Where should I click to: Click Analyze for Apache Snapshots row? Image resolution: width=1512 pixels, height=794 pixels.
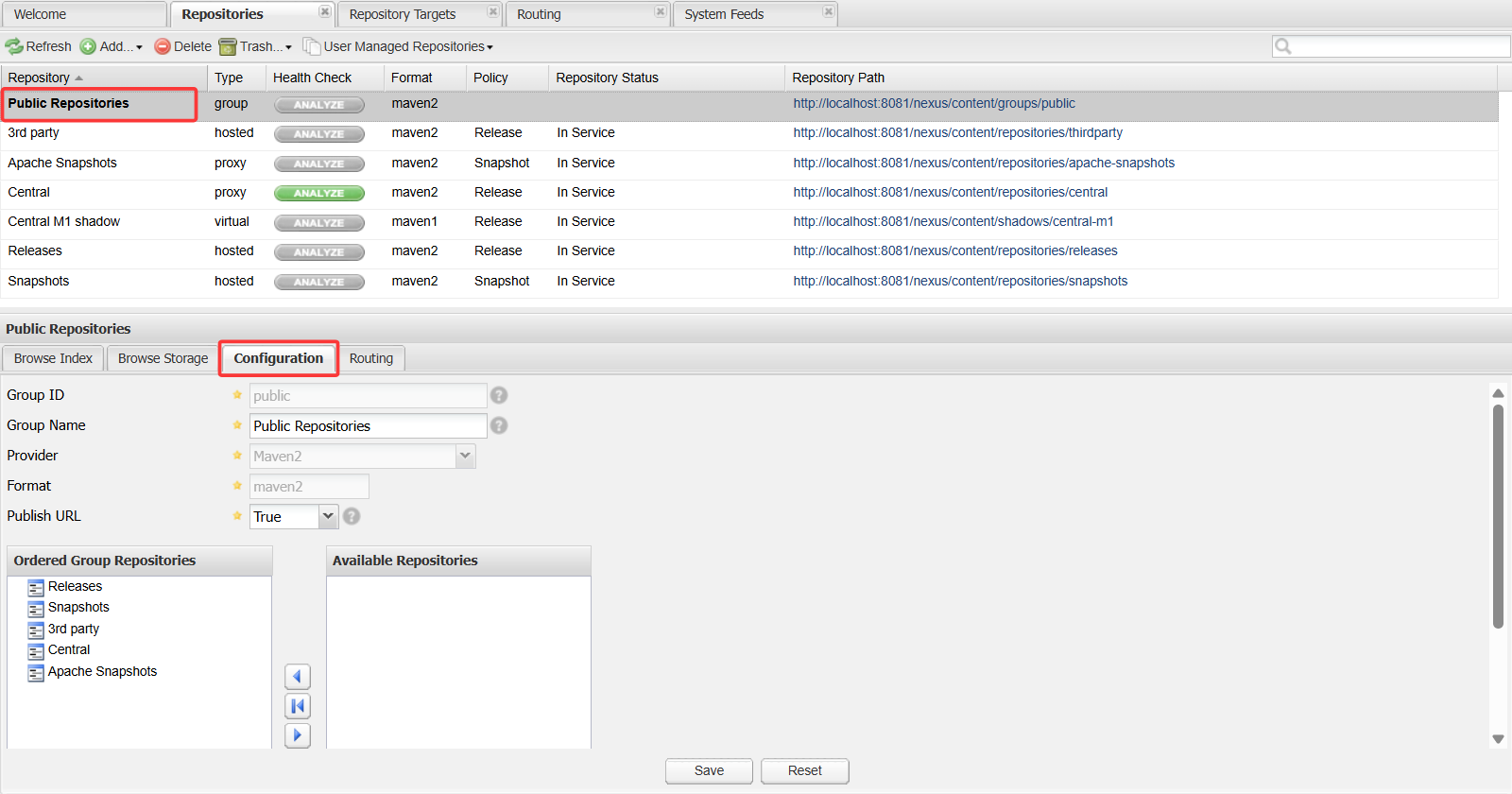319,164
